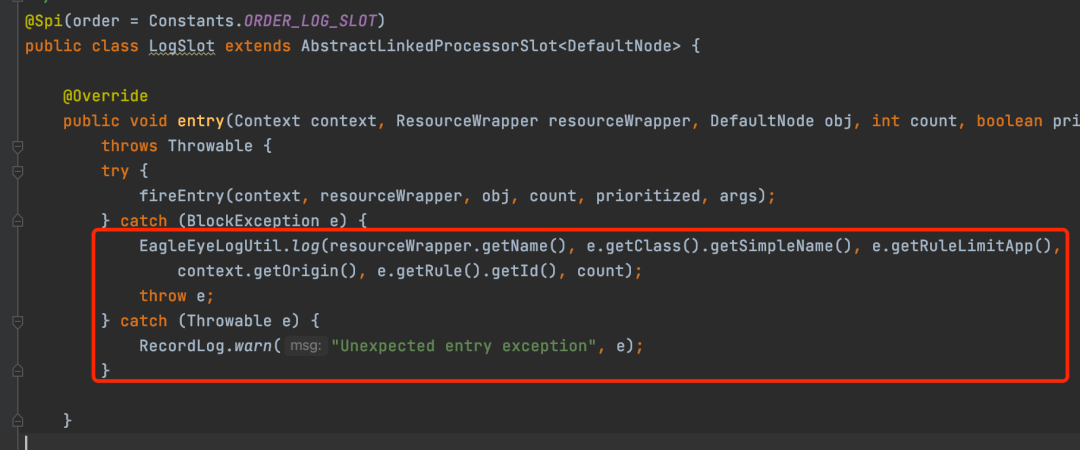Viewport: 1080px width, 450px height.
Task: Collapse code fold marker beside 'throws Throwable {'
Action: point(17,147)
